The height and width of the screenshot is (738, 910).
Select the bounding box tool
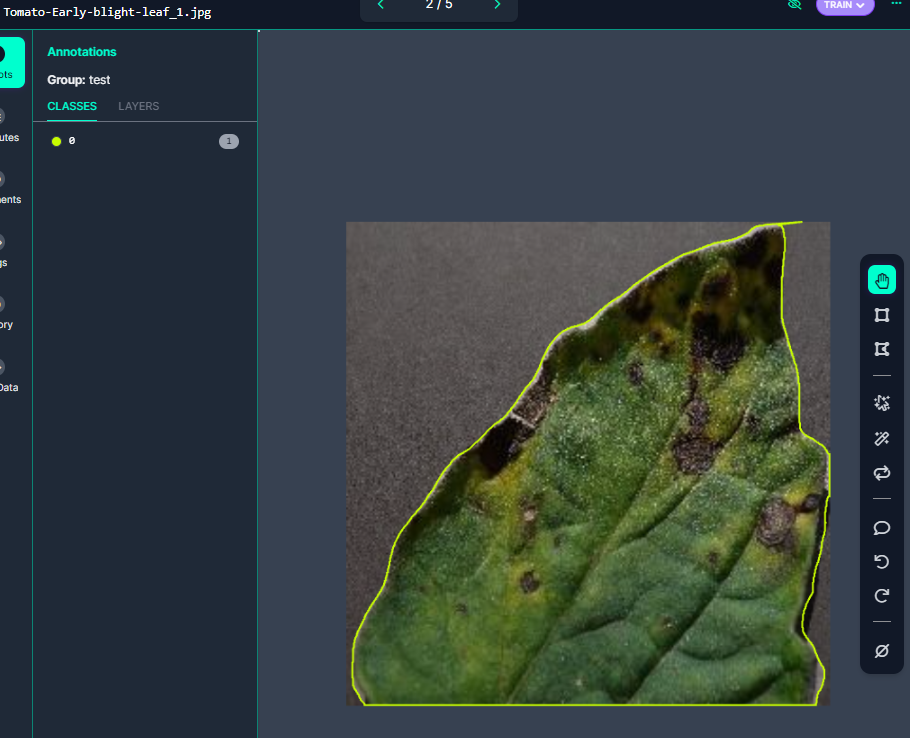(881, 315)
